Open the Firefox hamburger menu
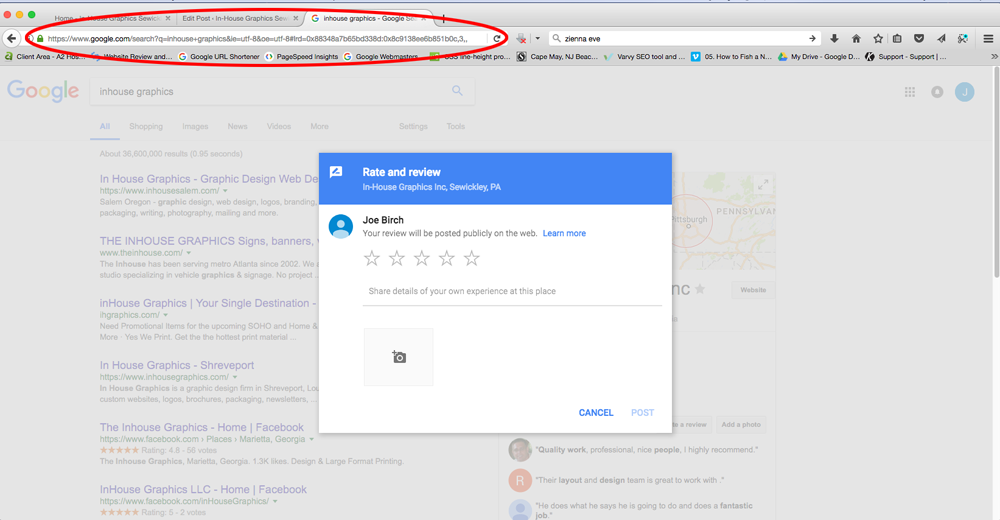1000x520 pixels. 988,39
